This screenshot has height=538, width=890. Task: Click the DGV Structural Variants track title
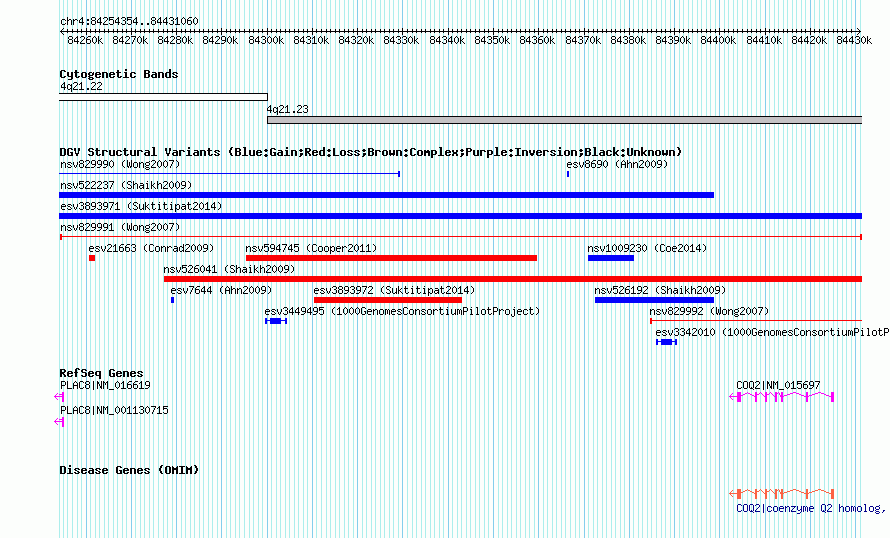(371, 152)
